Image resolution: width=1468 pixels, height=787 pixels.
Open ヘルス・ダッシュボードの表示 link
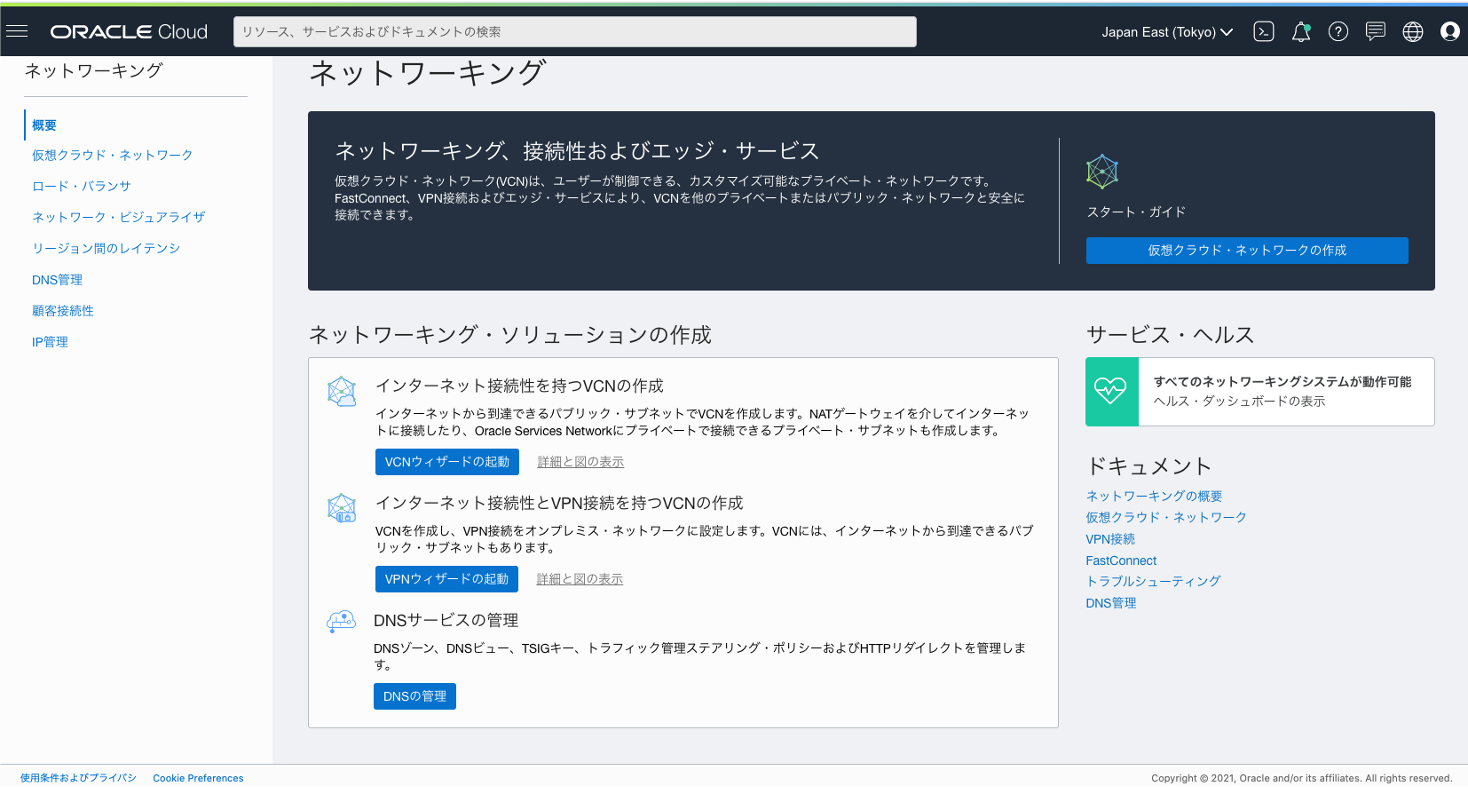point(1240,401)
